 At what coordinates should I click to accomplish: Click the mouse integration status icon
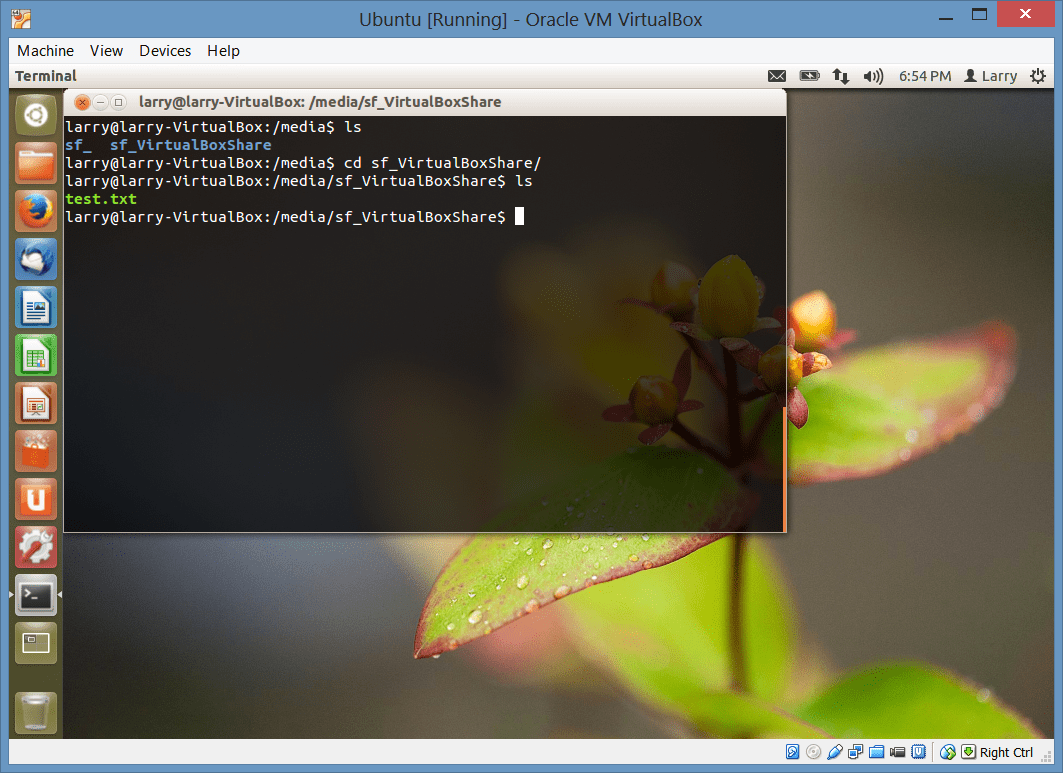tap(948, 751)
